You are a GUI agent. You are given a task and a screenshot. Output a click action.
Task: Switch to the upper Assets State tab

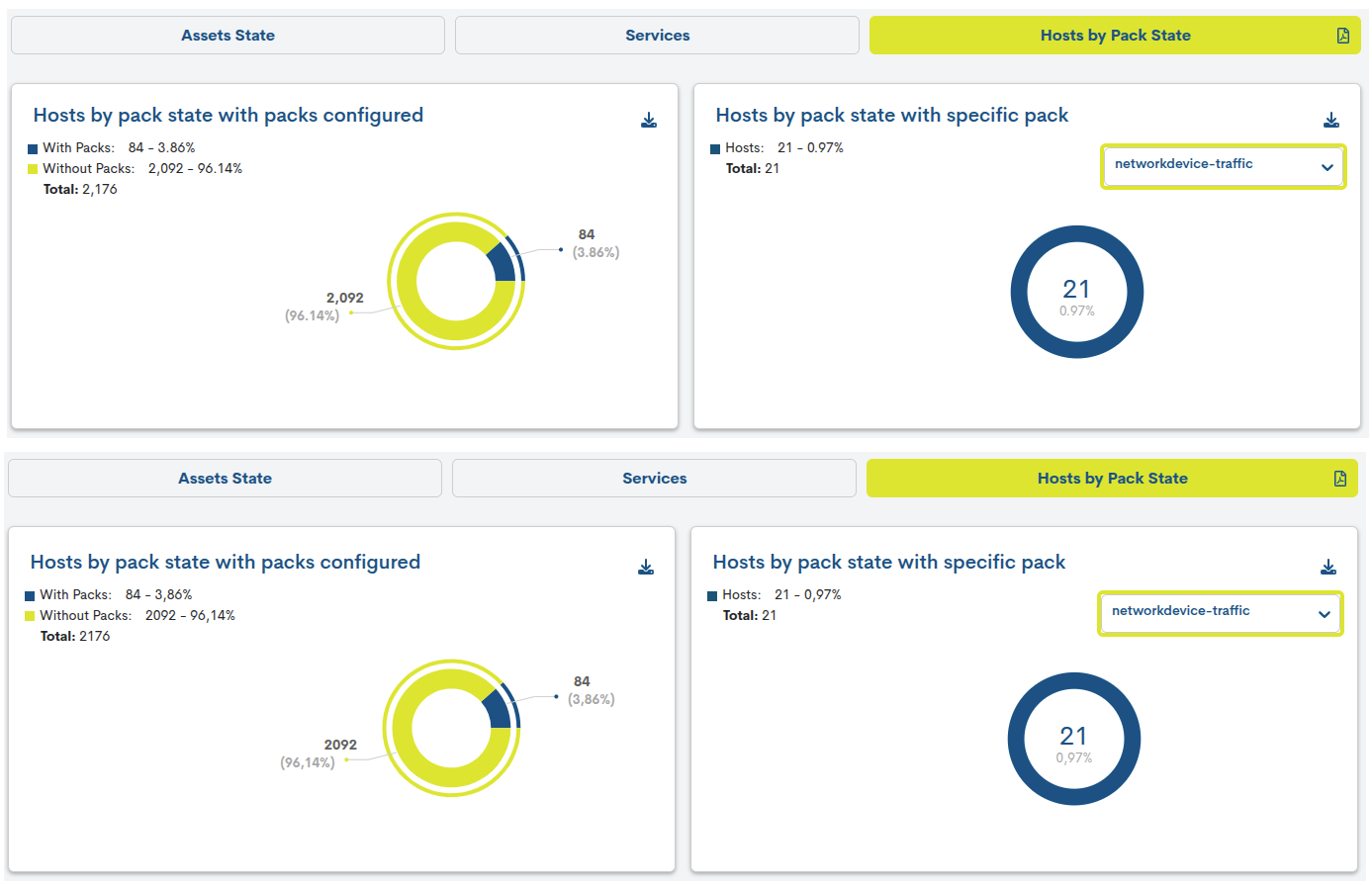228,36
